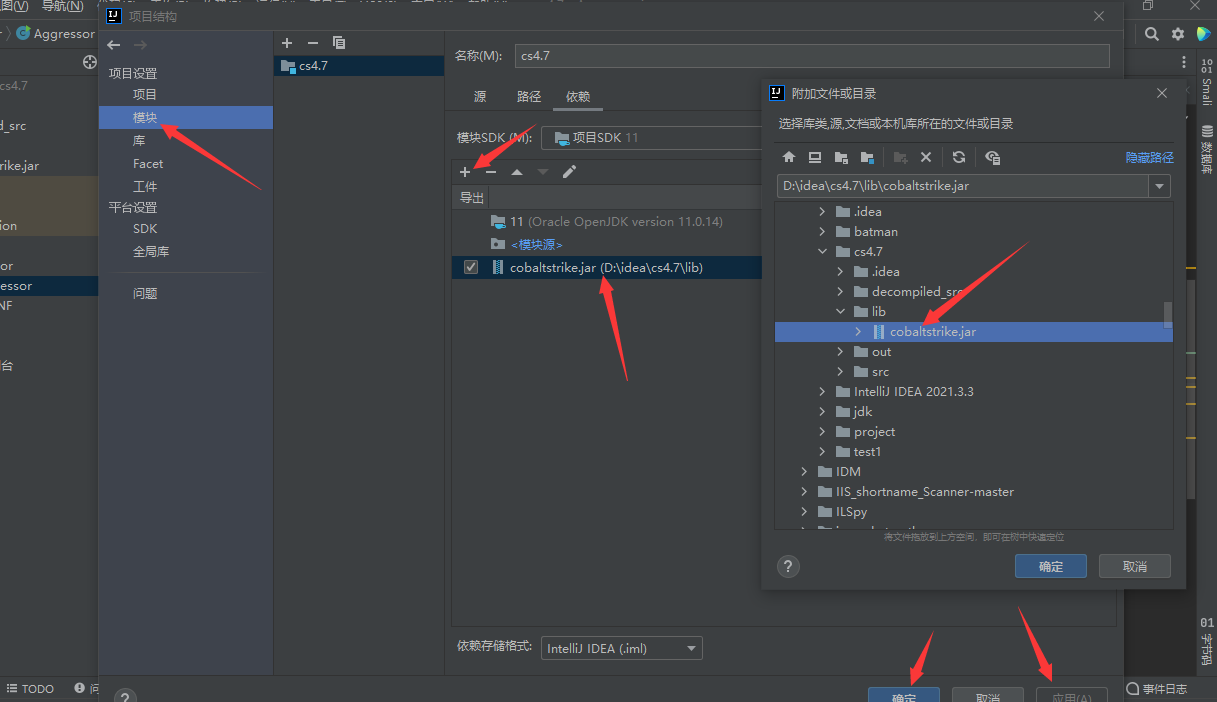Open TODO tool window

30,689
